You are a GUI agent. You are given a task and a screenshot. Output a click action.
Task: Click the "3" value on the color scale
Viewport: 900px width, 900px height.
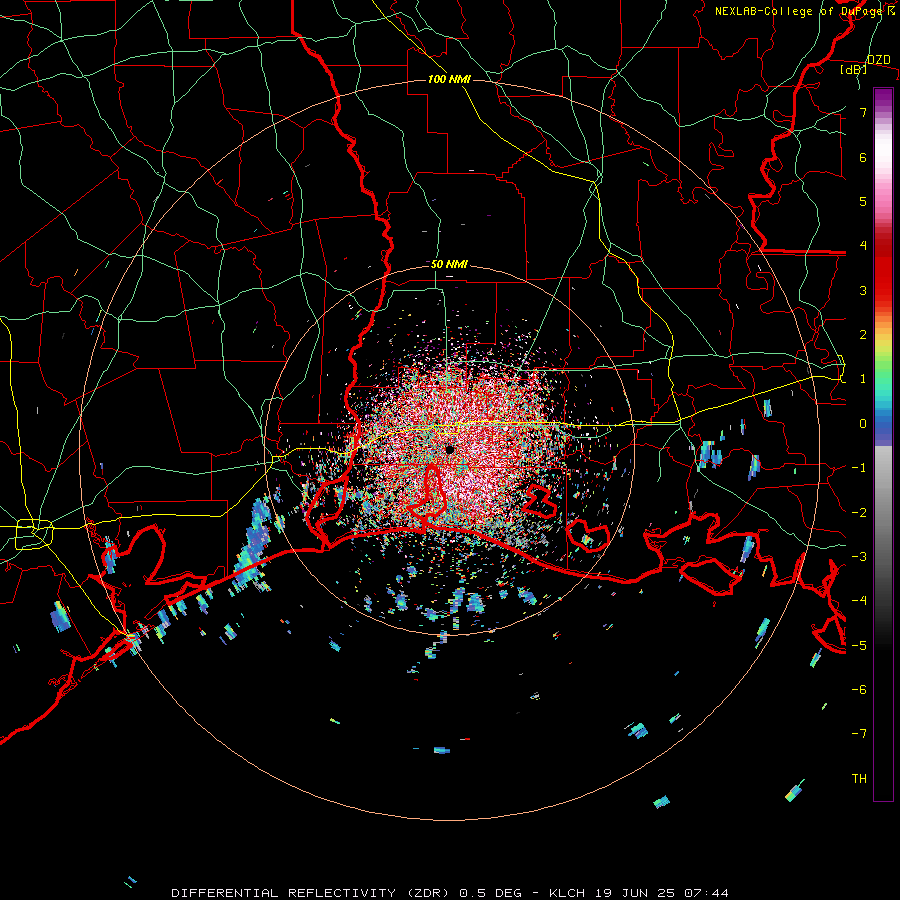pyautogui.click(x=863, y=290)
